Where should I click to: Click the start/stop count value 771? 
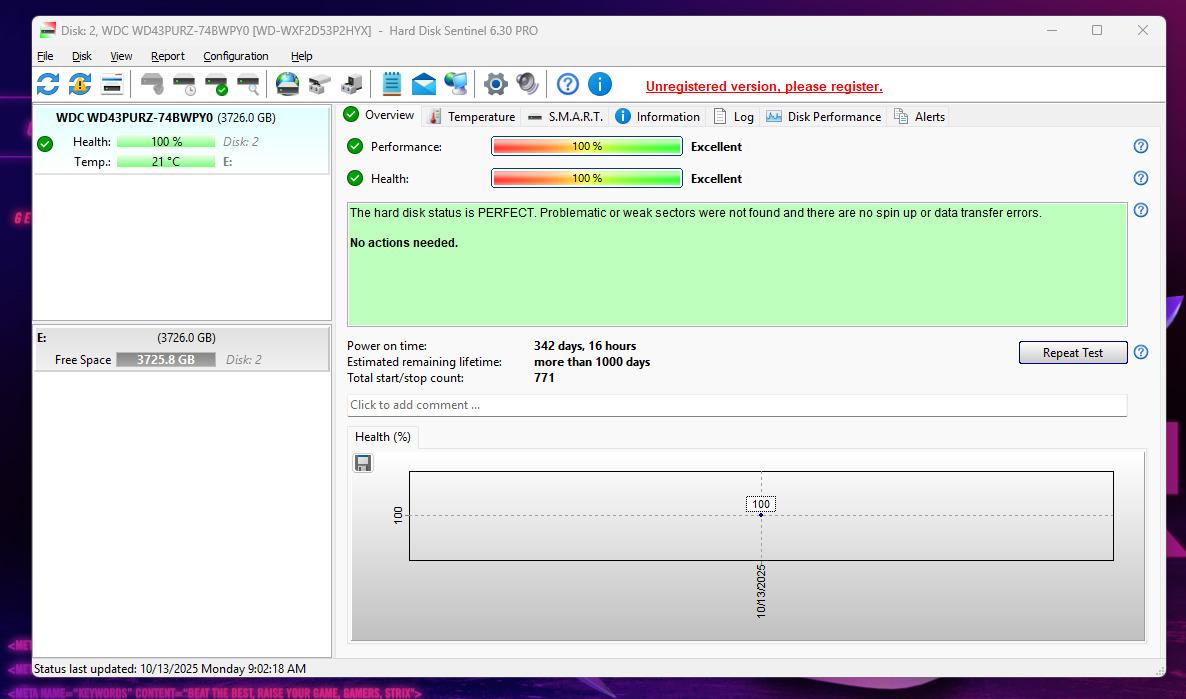(544, 377)
